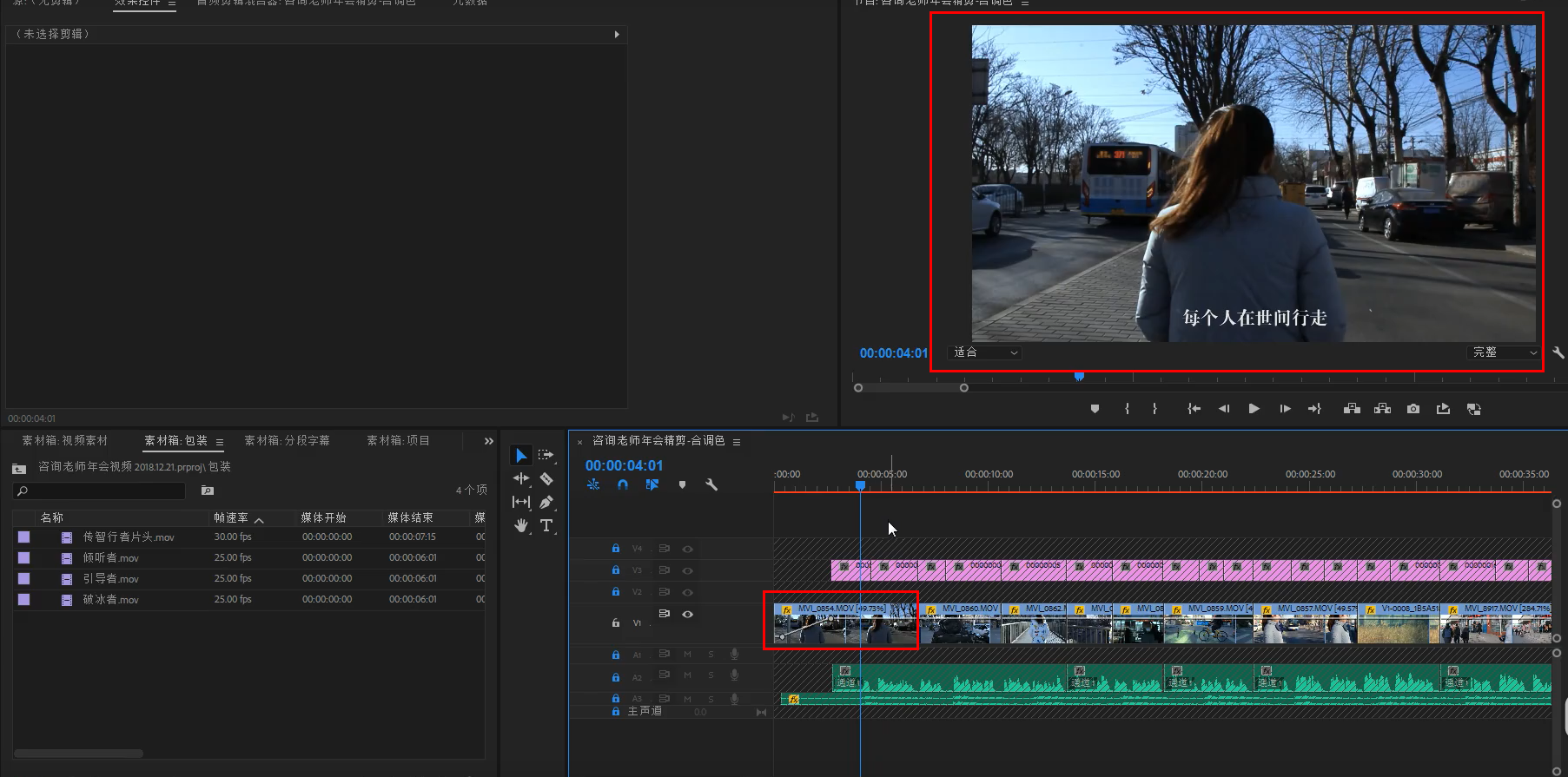Select 破冰者.mov clip in bin
Screen dimensions: 1568x777
click(x=110, y=600)
